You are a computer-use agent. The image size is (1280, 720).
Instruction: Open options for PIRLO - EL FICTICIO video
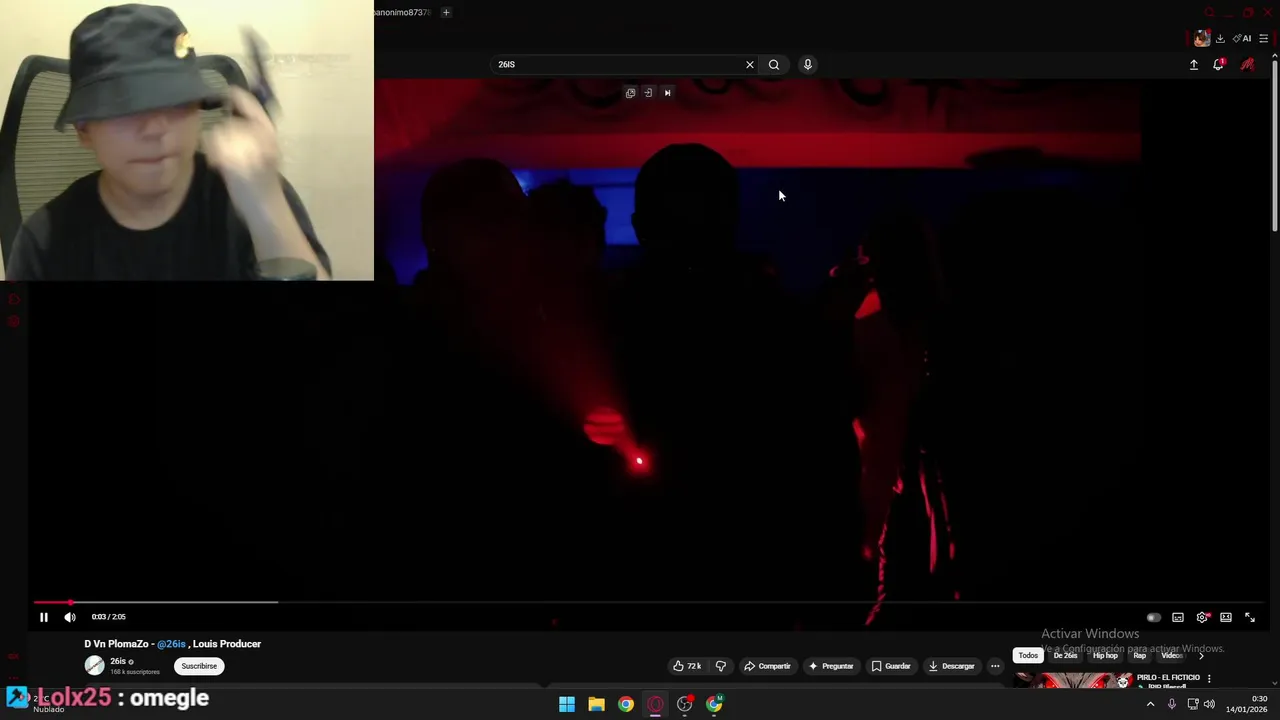pos(1209,678)
